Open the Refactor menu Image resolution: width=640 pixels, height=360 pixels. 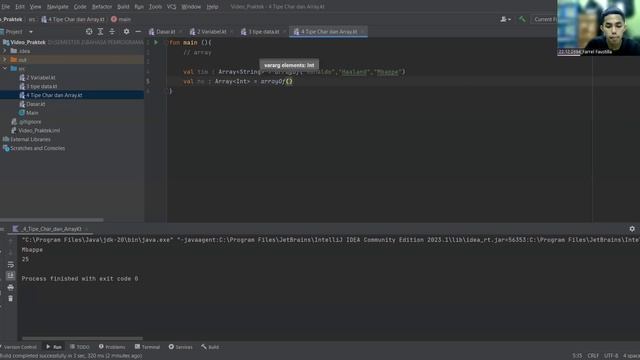point(102,7)
